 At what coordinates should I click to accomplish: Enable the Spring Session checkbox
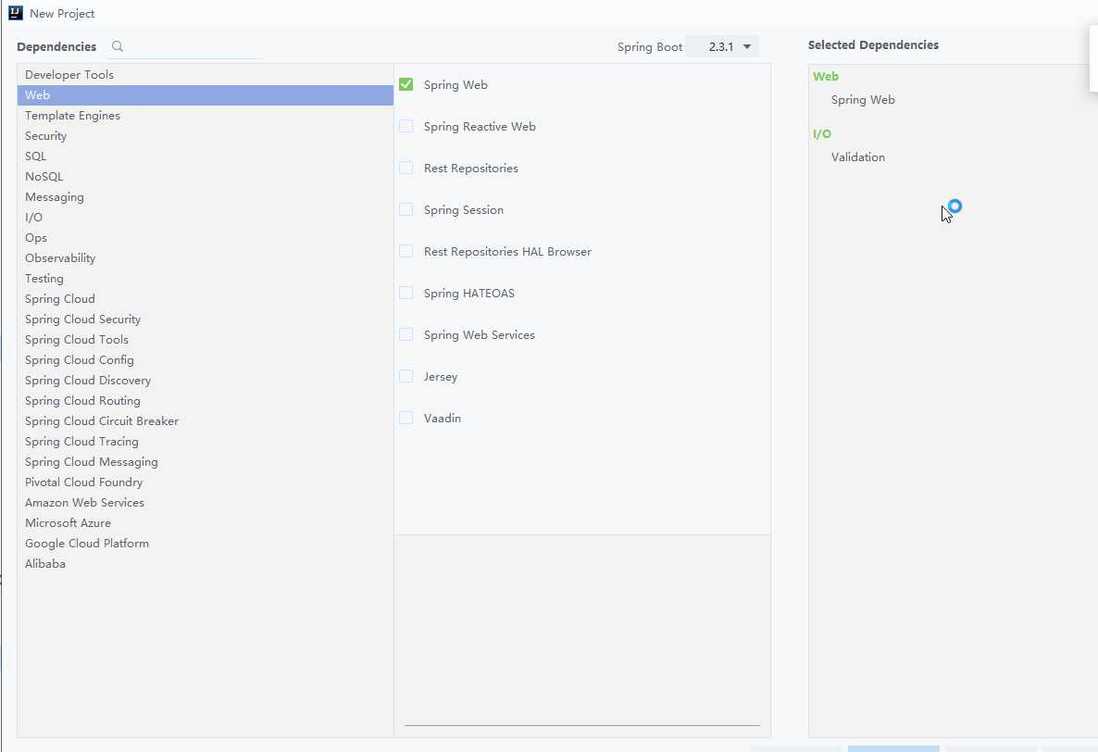406,209
